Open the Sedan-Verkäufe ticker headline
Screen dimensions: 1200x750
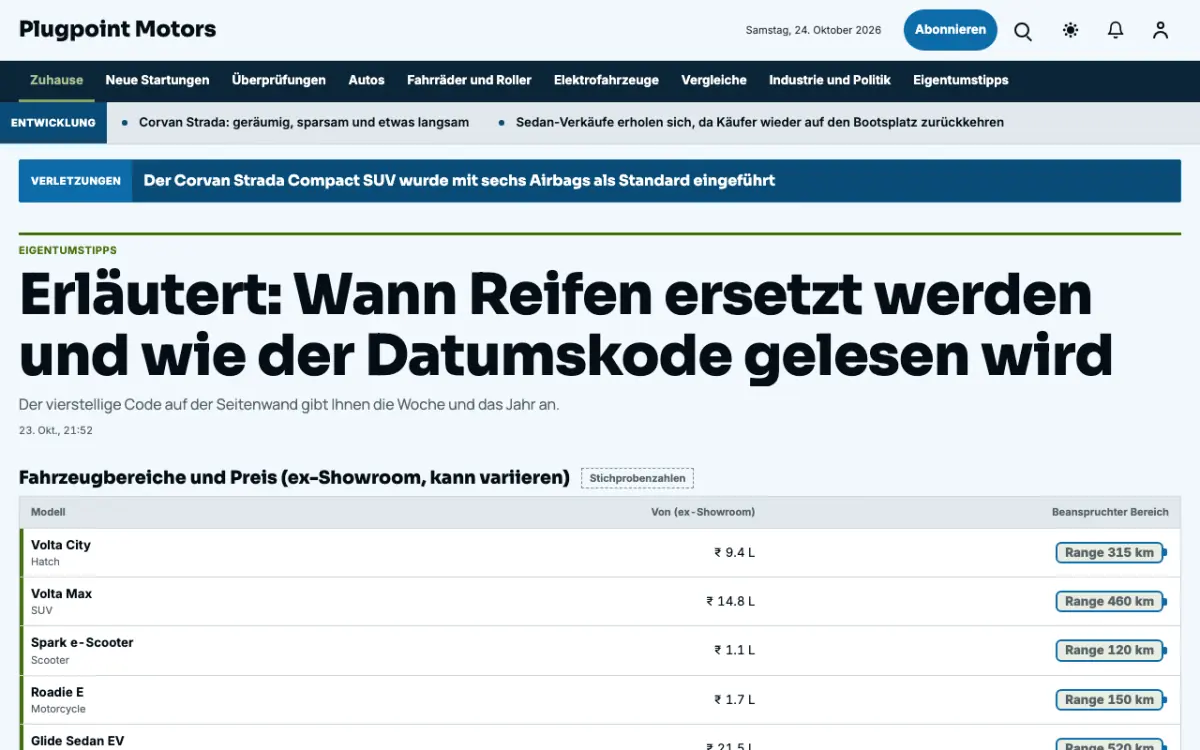click(760, 122)
